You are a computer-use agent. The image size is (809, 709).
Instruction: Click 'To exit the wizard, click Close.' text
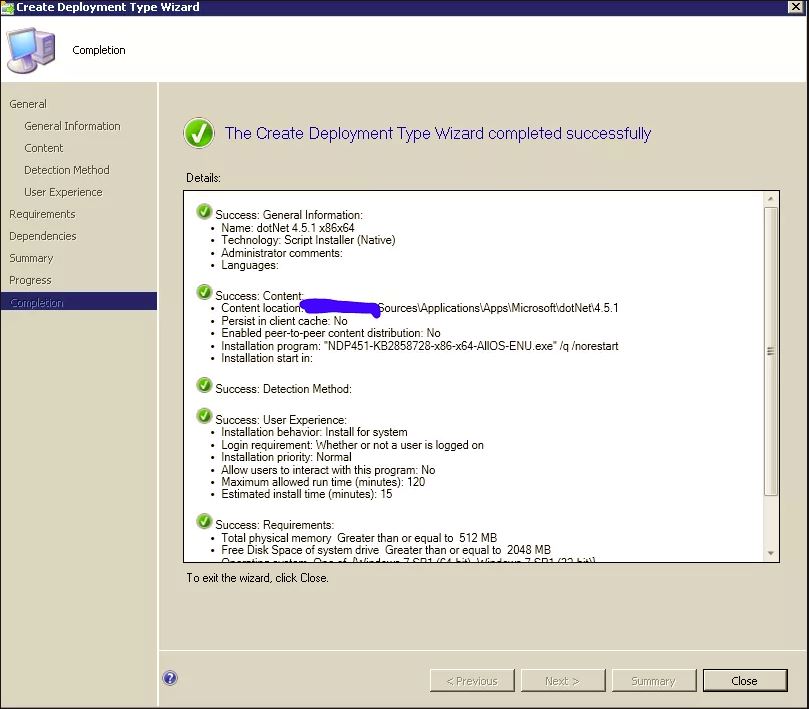pos(257,578)
